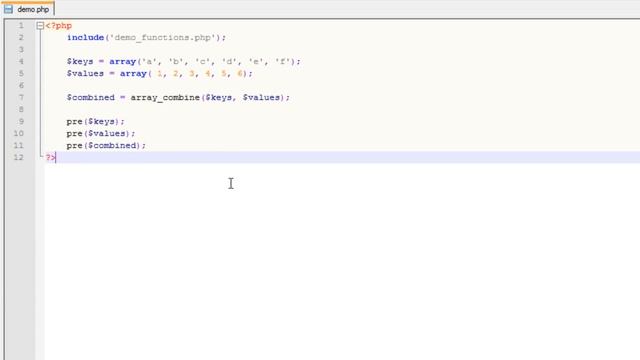Image resolution: width=640 pixels, height=360 pixels.
Task: Click pre($values); on line 10
Action: 101,133
